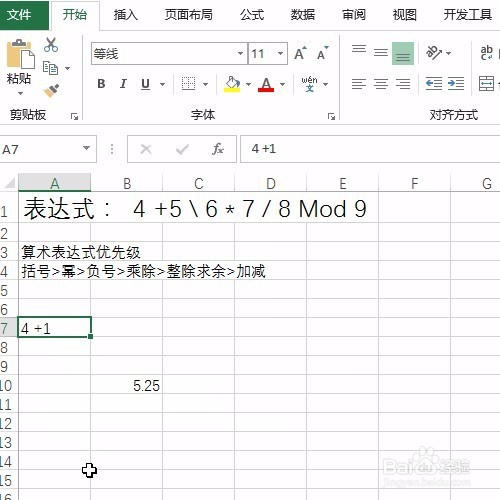Click the wén phonetic guide icon
Screen dimensions: 500x500
pos(309,84)
